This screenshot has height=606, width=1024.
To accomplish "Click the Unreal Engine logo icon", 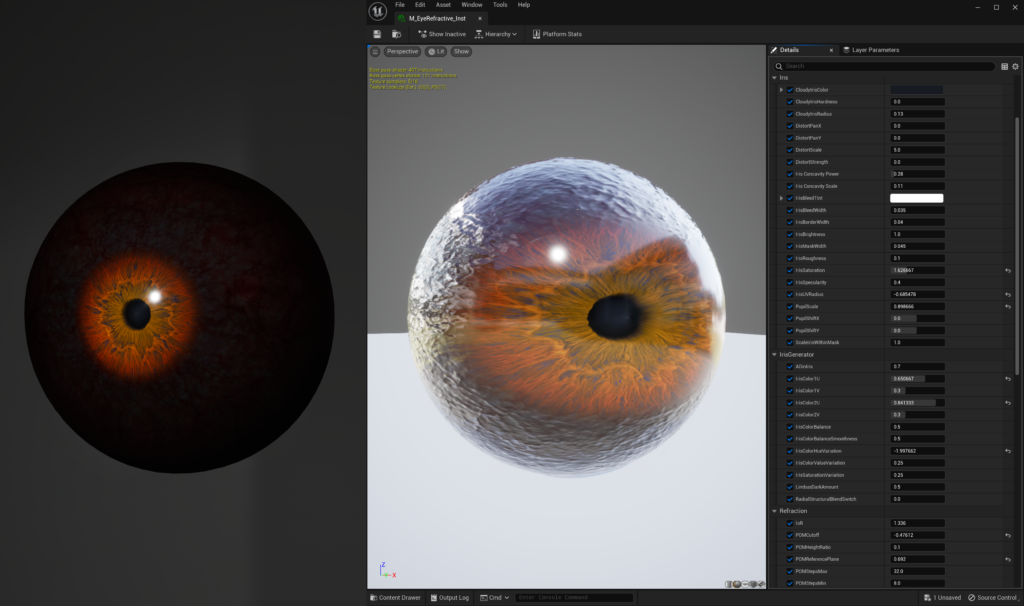I will coord(377,11).
